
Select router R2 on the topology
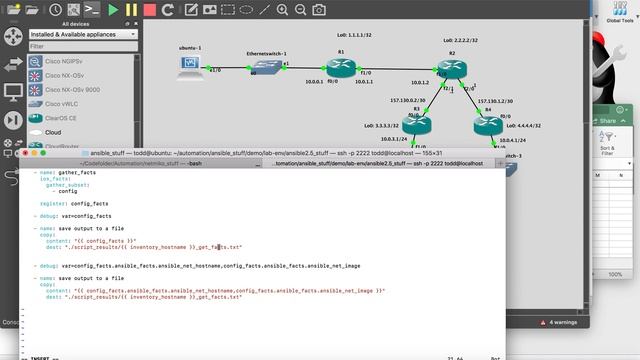tap(452, 69)
